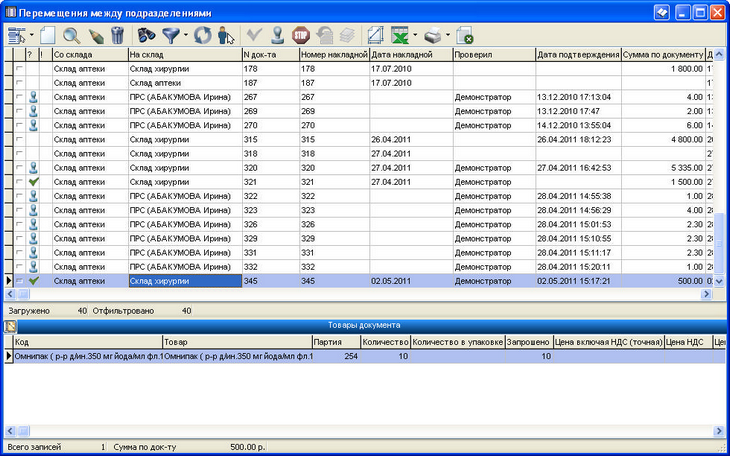Viewport: 730px width, 456px height.
Task: Tick the checkbox for document 315
Action: [19, 139]
